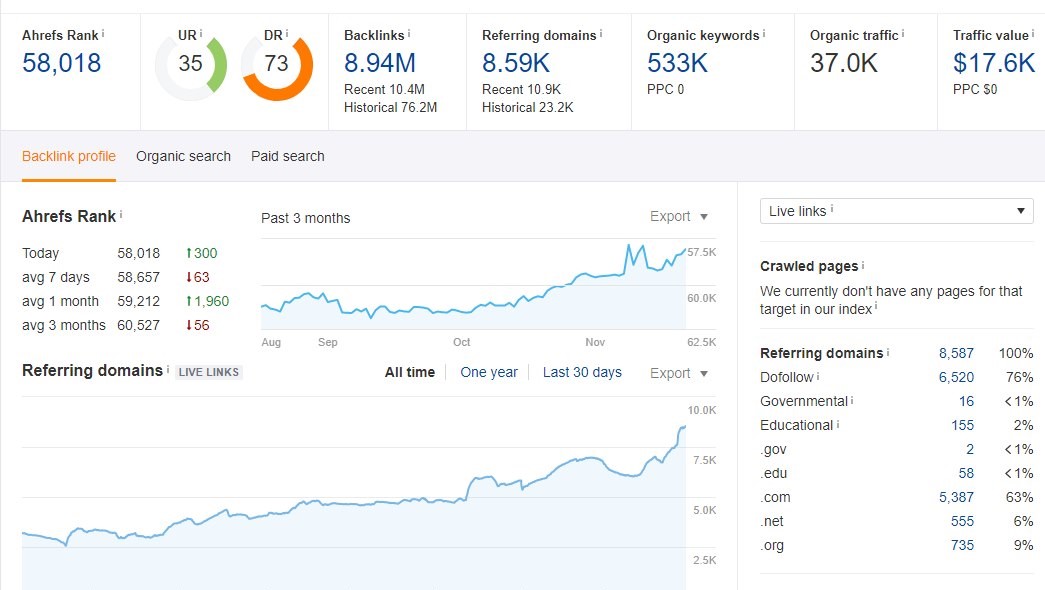
Task: Click info icon beside Organic traffic
Action: [x=903, y=34]
